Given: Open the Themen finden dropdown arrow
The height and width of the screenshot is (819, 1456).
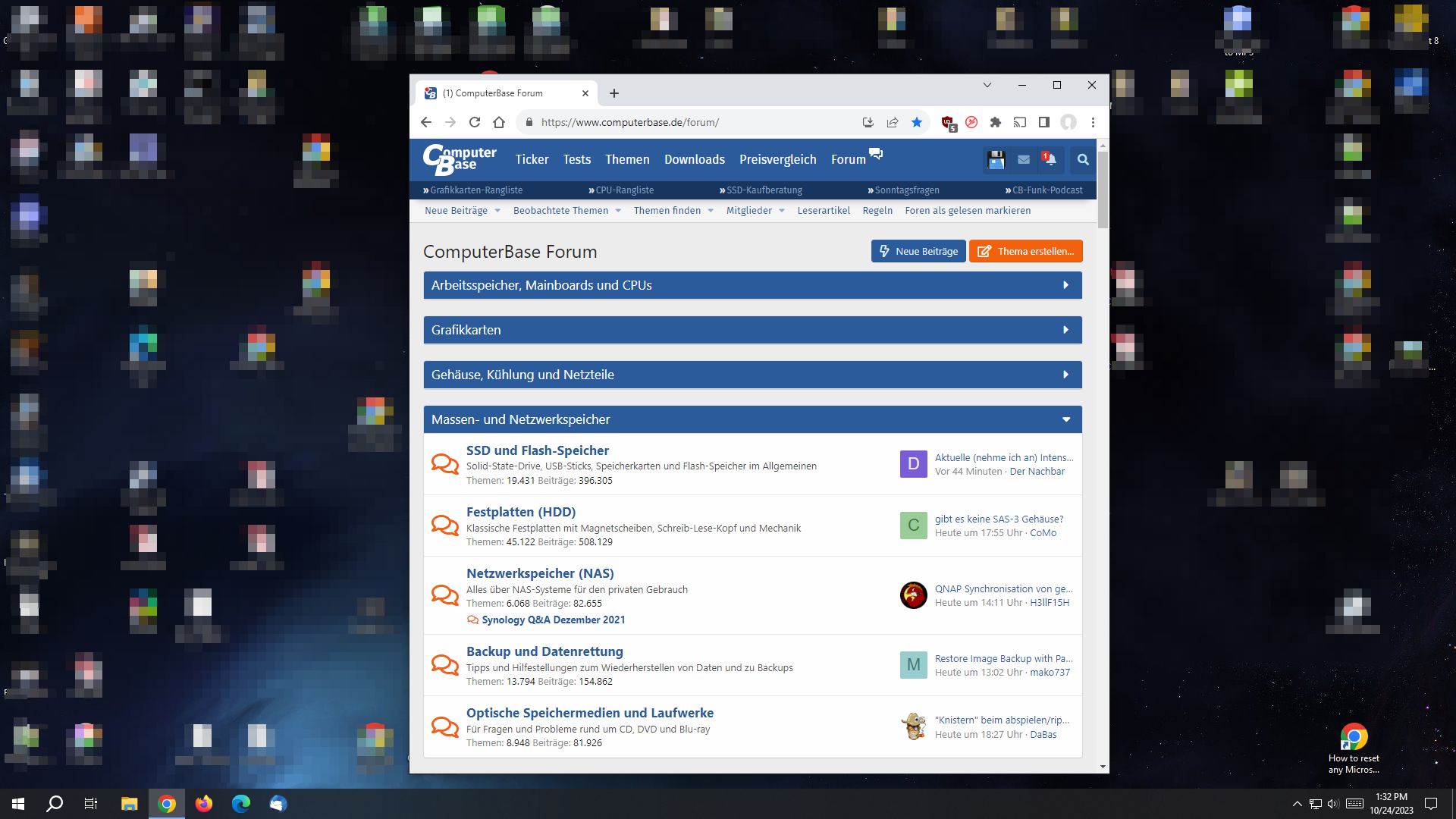Looking at the screenshot, I should click(711, 211).
